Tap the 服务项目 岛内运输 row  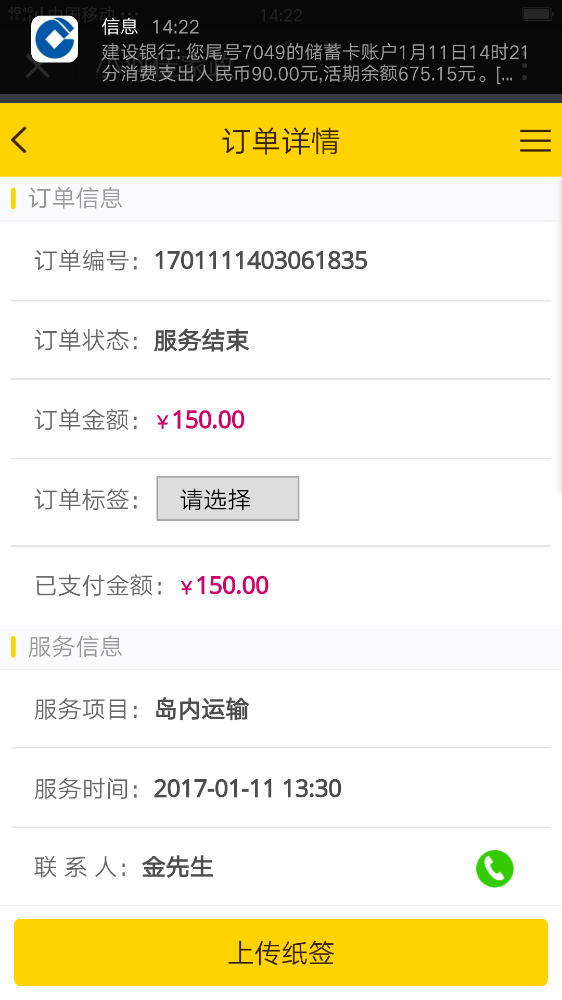point(281,709)
